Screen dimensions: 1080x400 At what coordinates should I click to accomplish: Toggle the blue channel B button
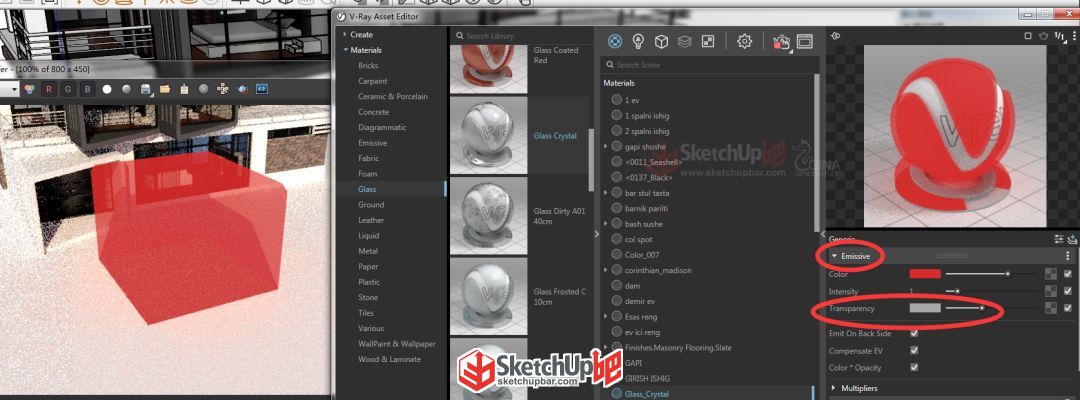(87, 89)
